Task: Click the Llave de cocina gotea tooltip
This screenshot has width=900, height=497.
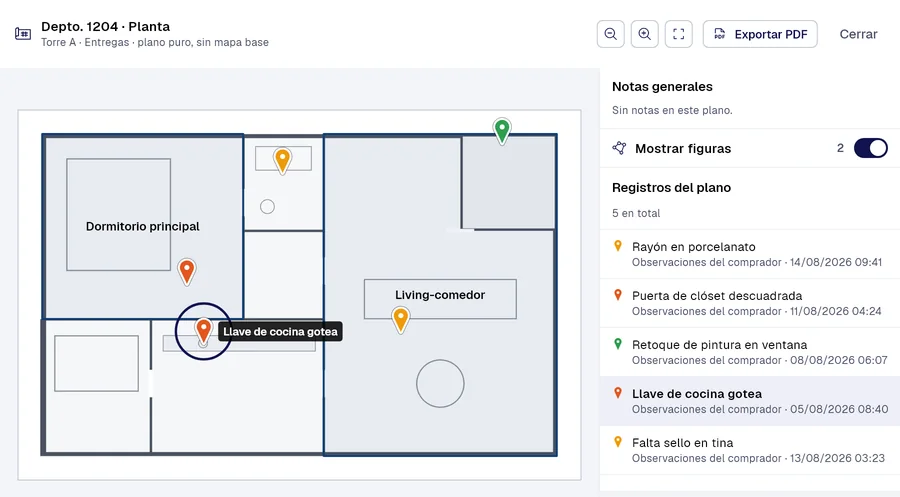Action: click(280, 332)
